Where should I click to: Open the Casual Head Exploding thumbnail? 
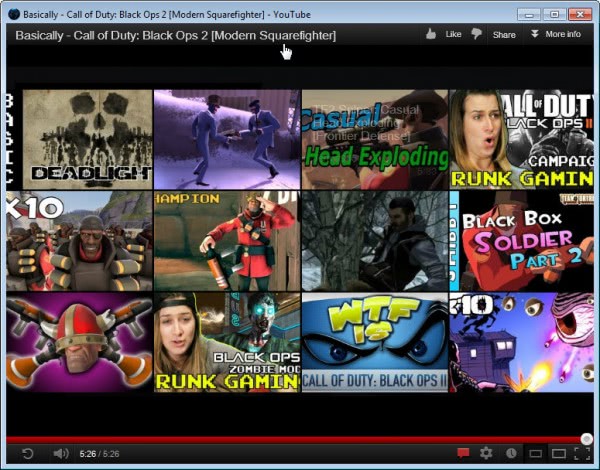click(375, 140)
